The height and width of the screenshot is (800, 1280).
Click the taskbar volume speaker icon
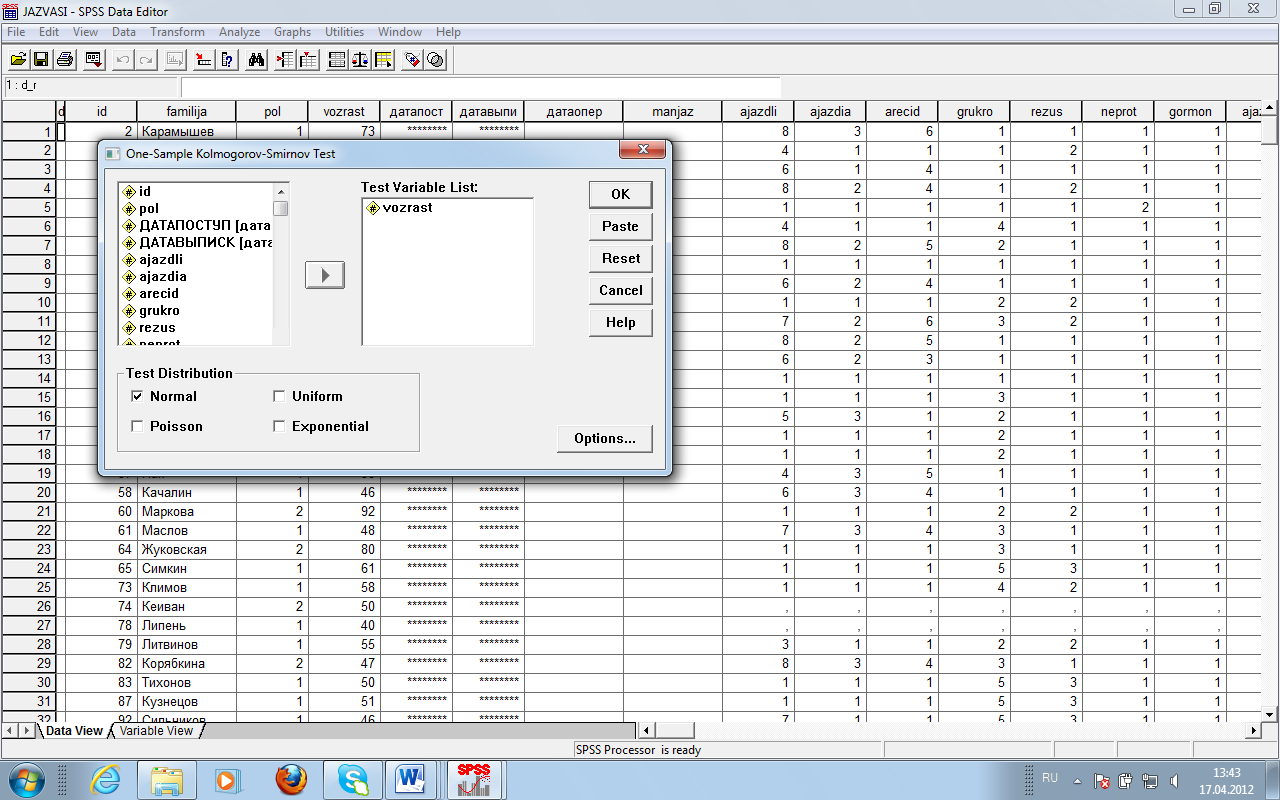tap(1174, 781)
